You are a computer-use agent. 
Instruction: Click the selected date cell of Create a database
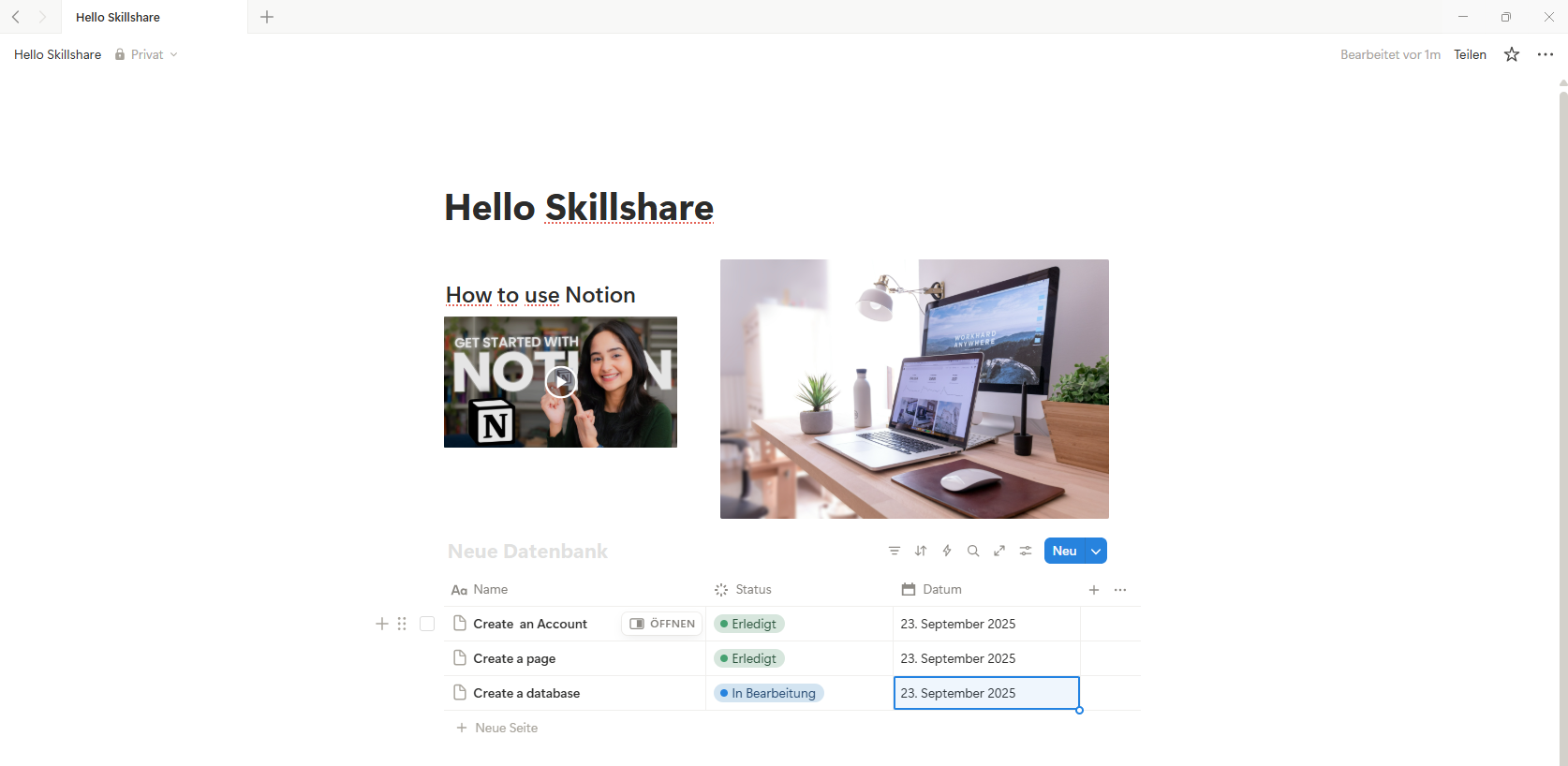pyautogui.click(x=986, y=693)
